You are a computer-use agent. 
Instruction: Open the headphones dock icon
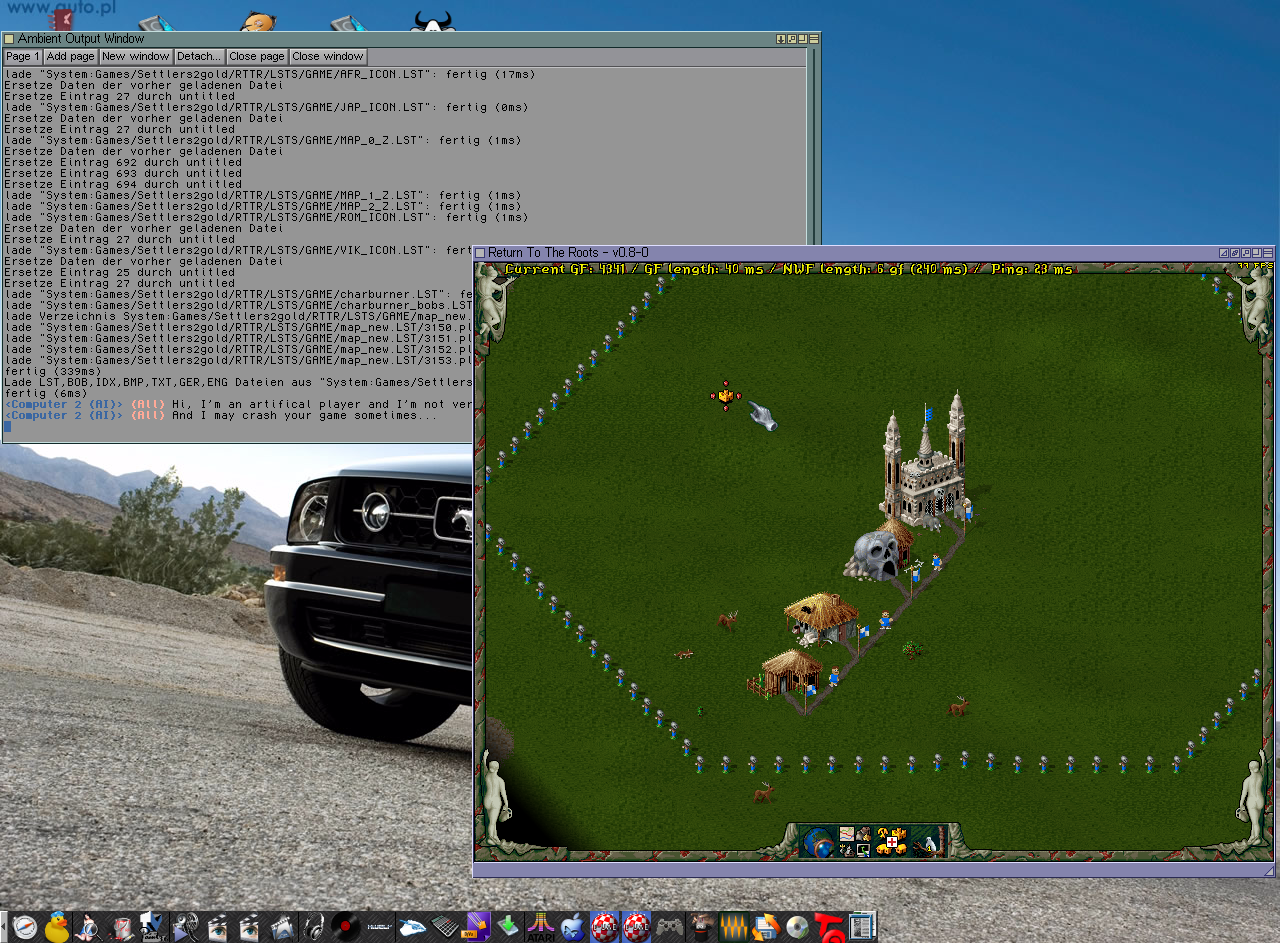click(313, 926)
